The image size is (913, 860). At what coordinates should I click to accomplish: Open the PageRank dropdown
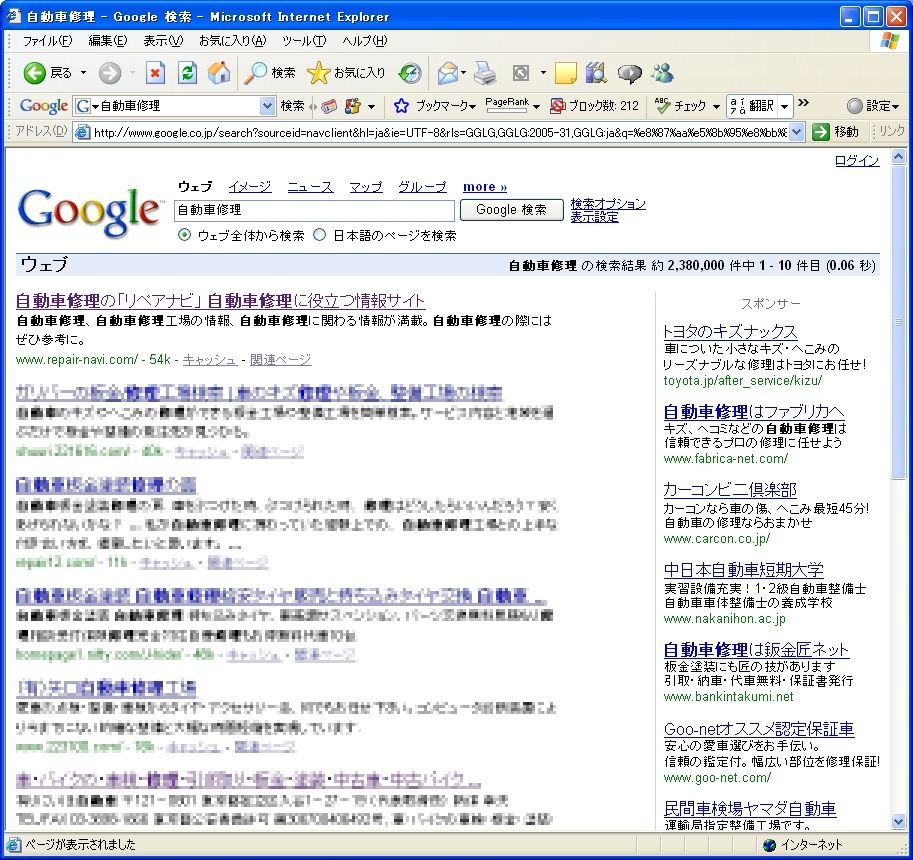[x=536, y=107]
